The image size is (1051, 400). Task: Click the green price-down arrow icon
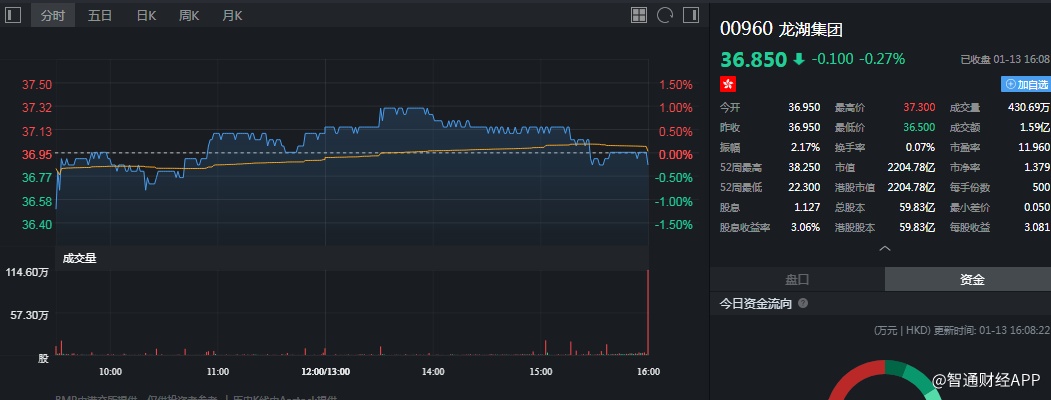[798, 59]
